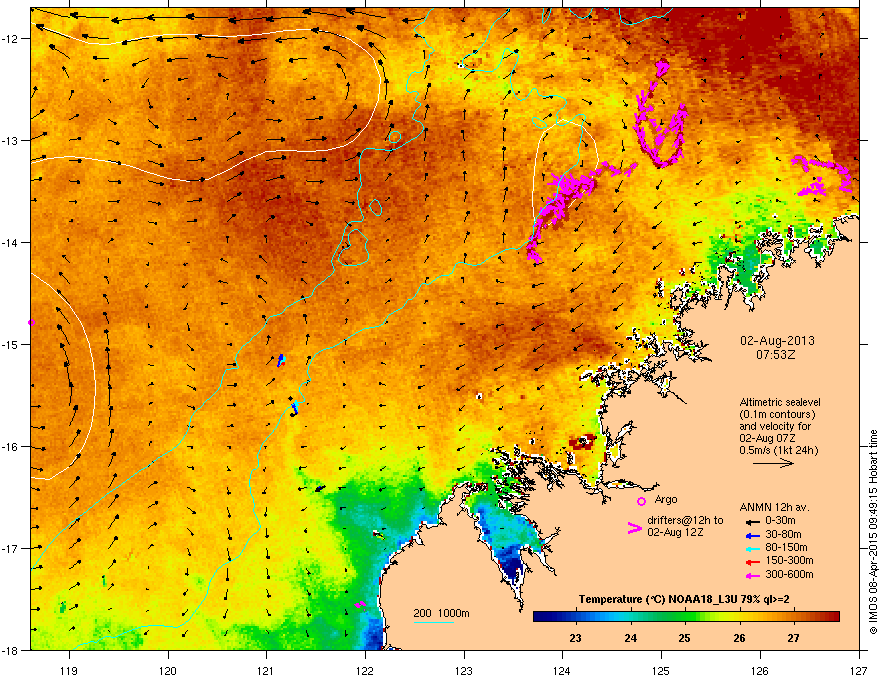This screenshot has width=880, height=680.
Task: Click the latitude axis label '-12'
Action: [x=10, y=39]
